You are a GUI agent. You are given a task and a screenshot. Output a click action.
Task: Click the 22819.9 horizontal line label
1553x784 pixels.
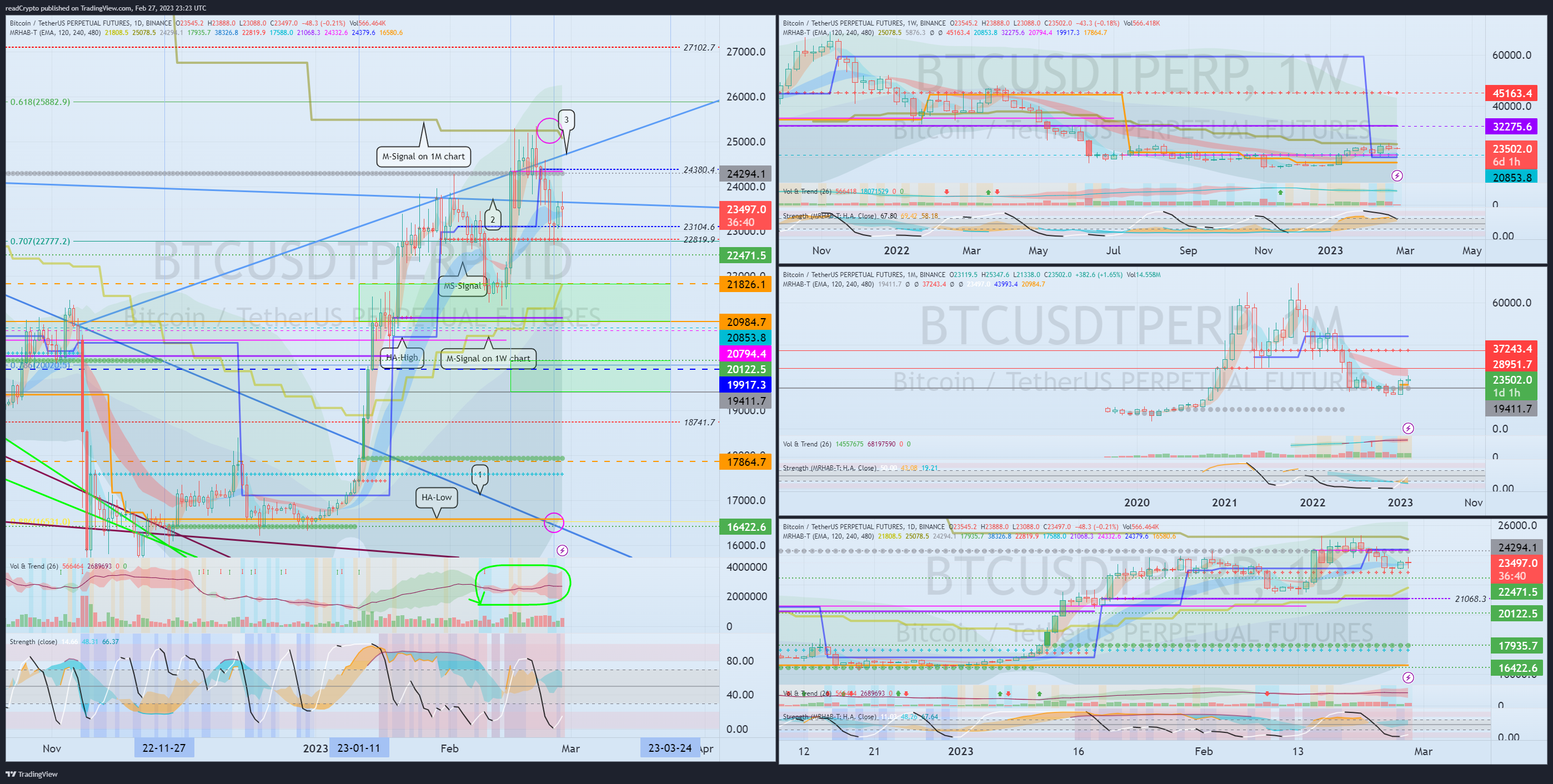699,240
